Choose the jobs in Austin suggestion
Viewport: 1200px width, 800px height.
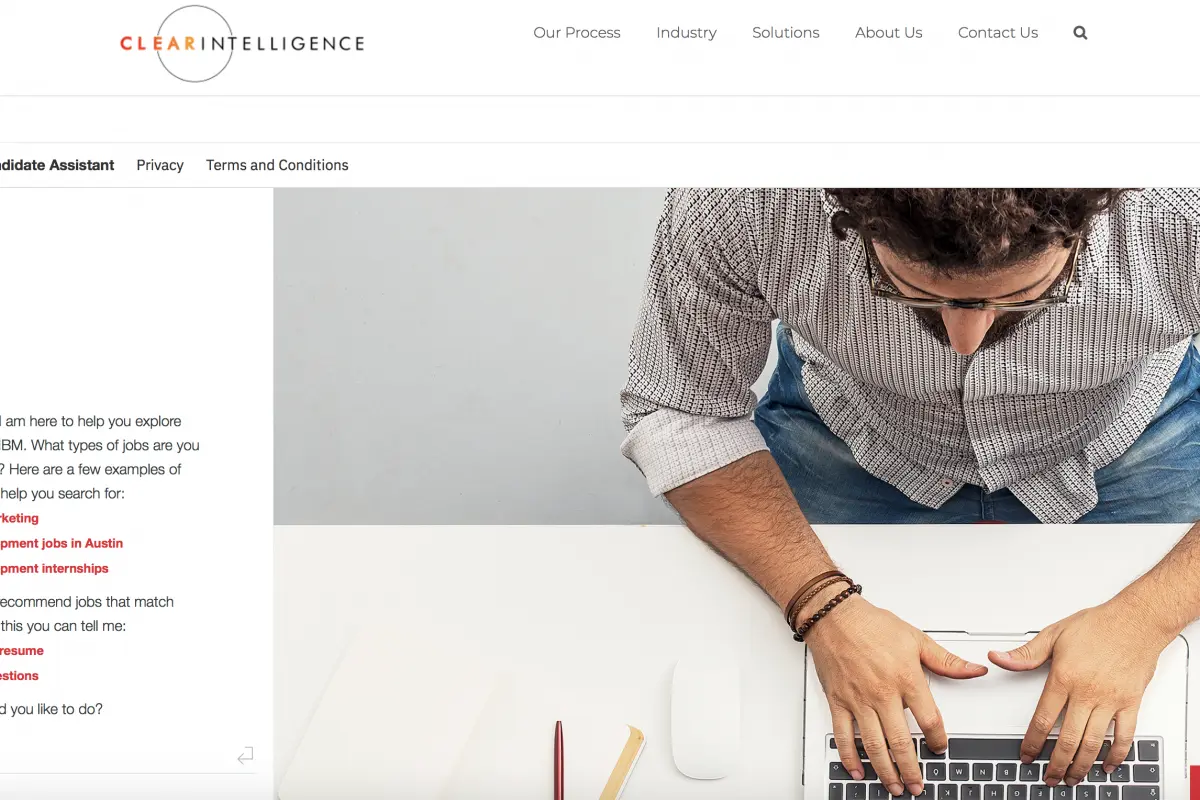pyautogui.click(x=61, y=543)
